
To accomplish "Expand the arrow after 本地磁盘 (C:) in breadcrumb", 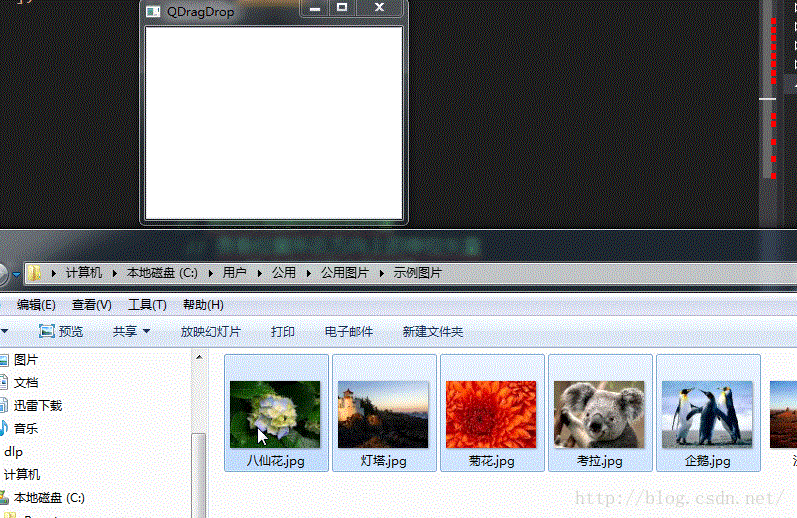I will tap(210, 273).
